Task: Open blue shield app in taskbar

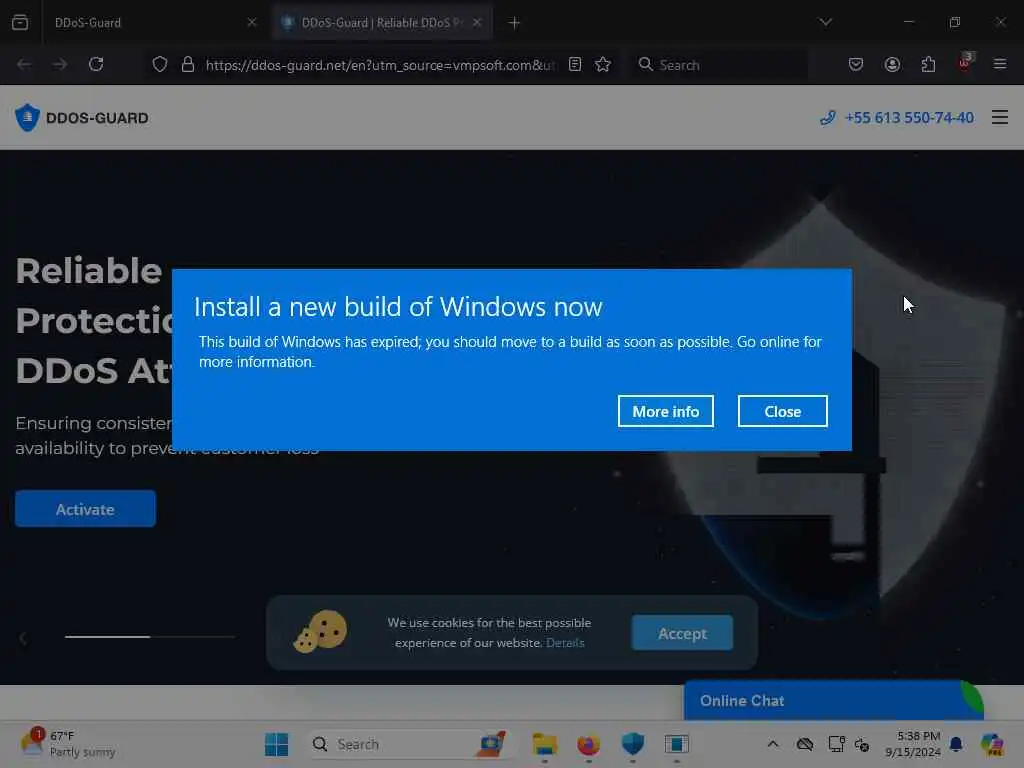Action: point(632,744)
